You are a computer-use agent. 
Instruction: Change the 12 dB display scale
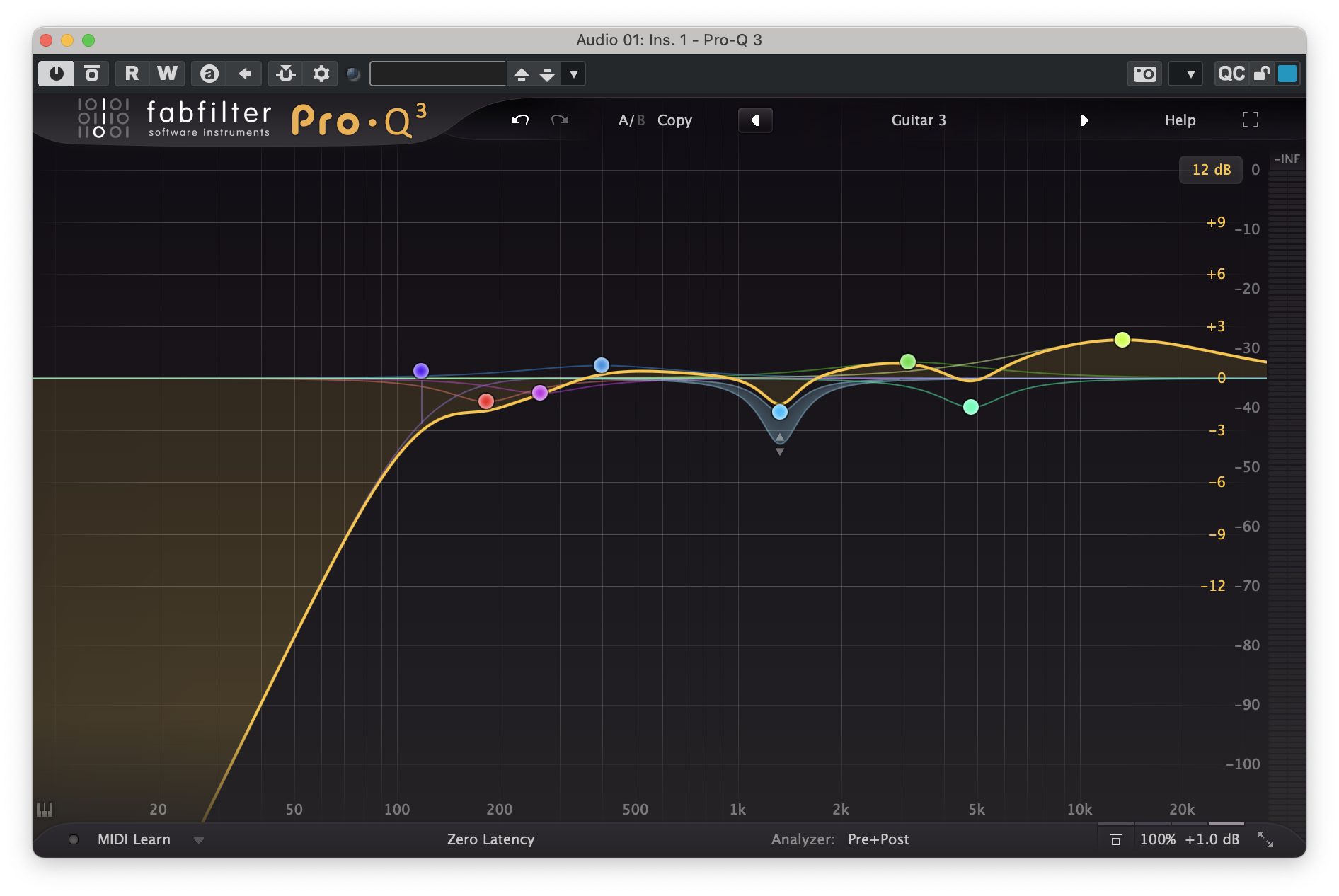(x=1210, y=170)
